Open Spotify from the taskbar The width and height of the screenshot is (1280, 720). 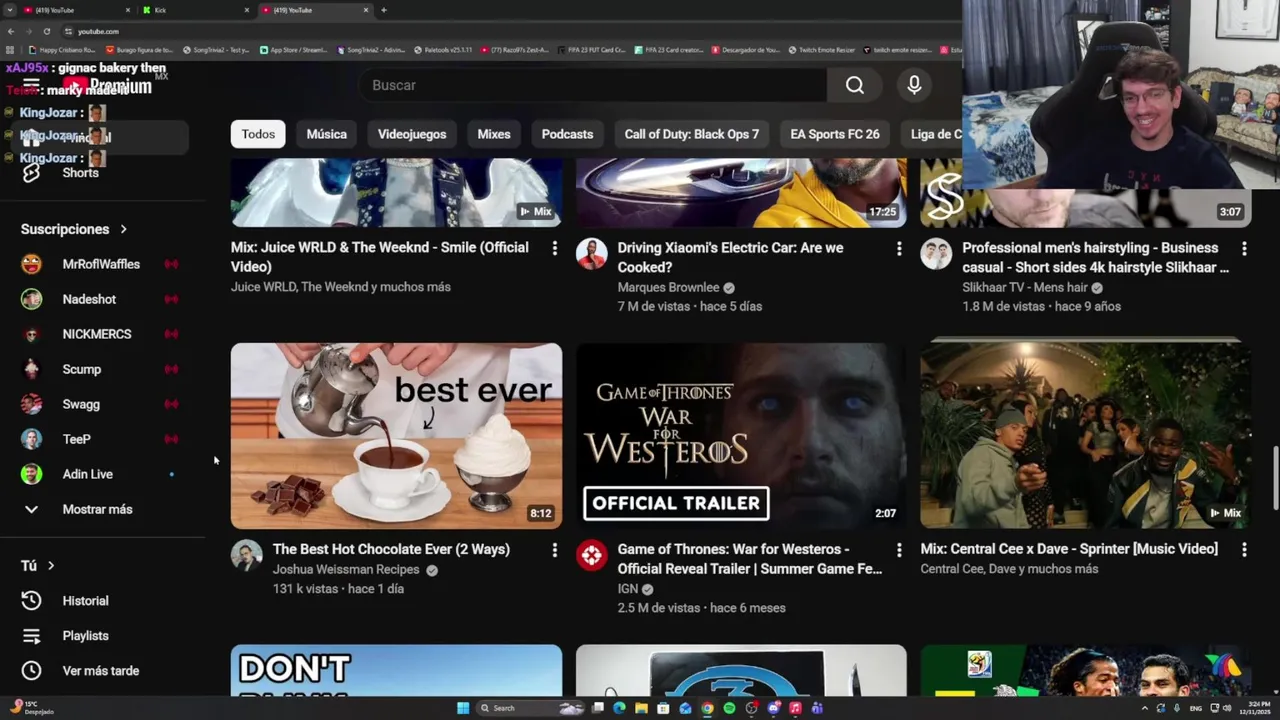729,708
